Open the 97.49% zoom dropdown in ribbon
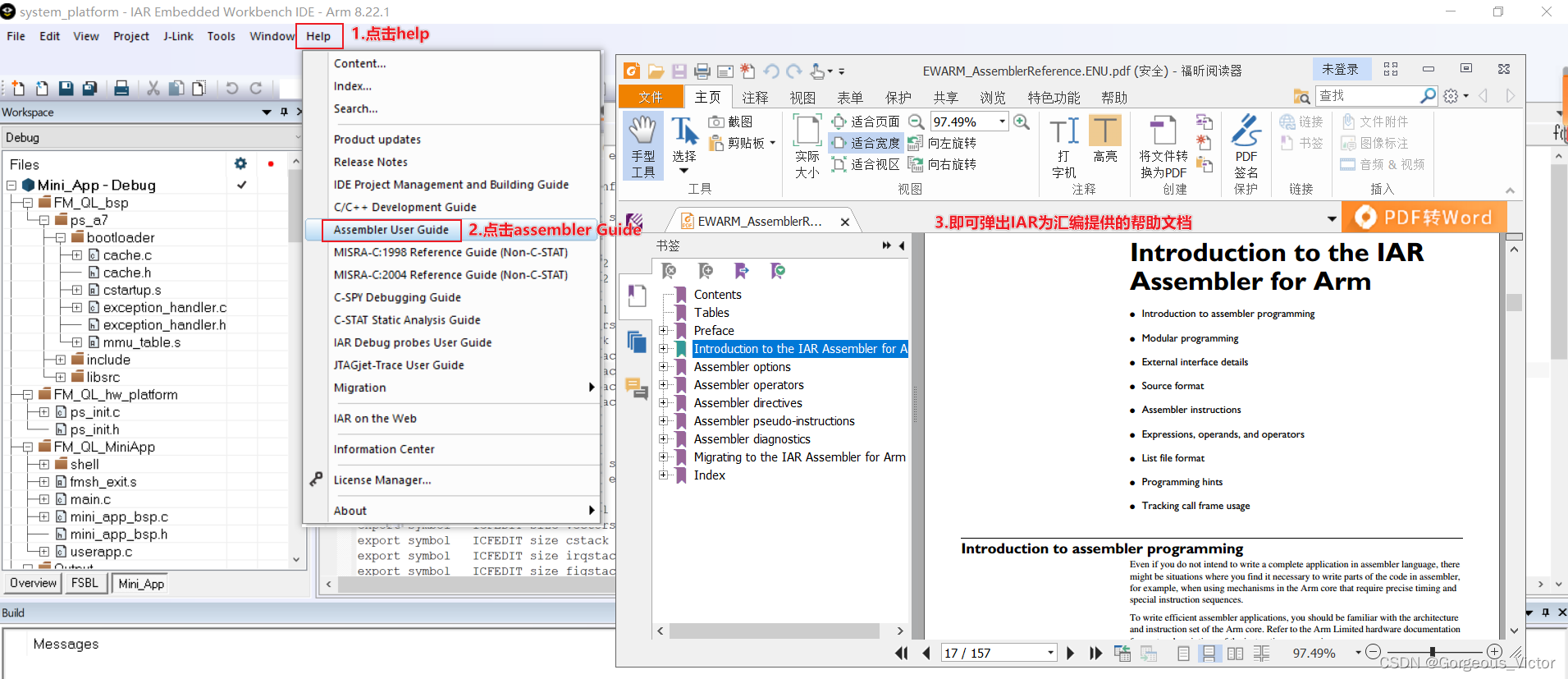 click(1003, 122)
